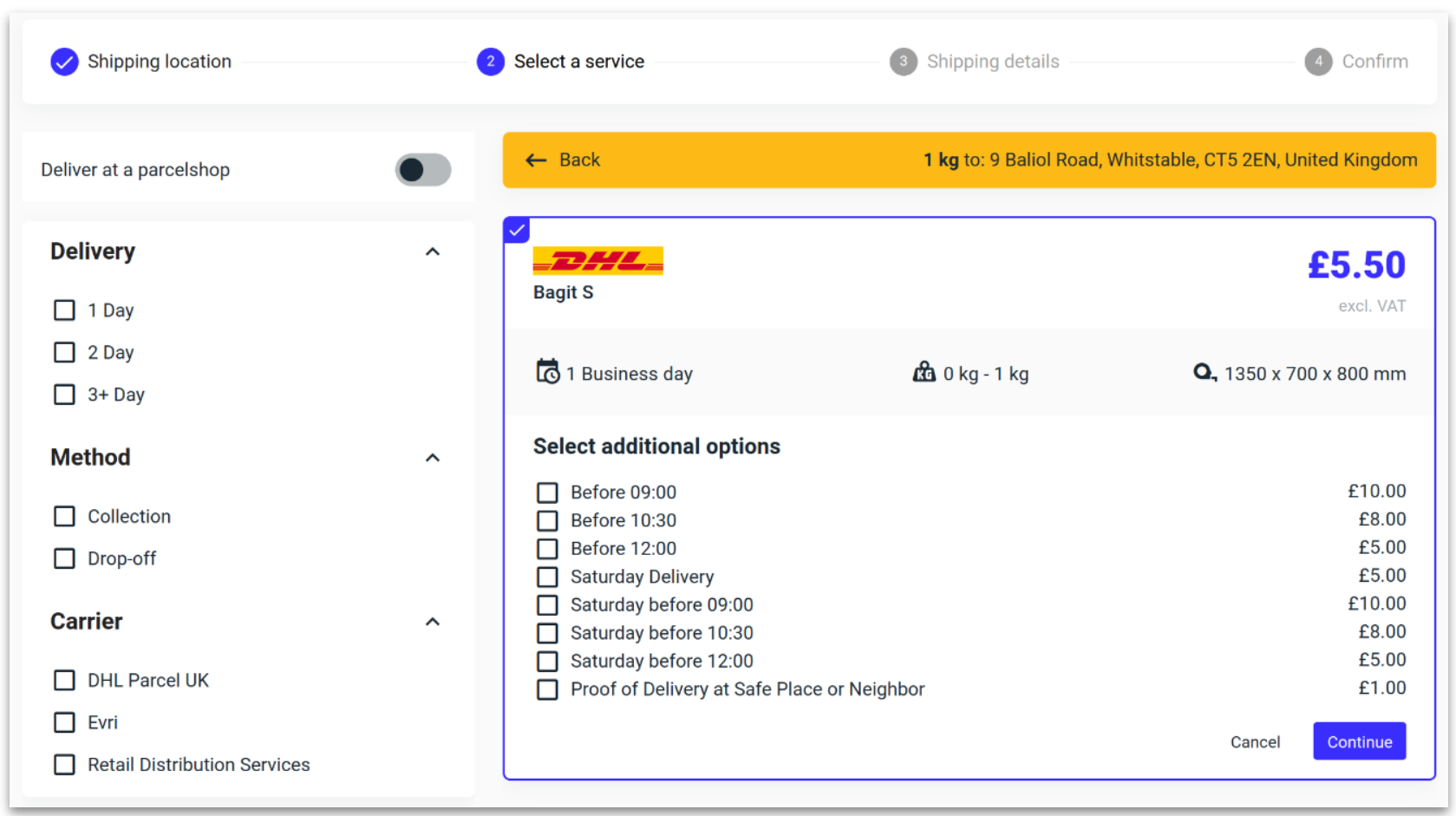Viewport: 1456px width, 816px height.
Task: Check Retail Distribution Services carrier filter
Action: (x=64, y=765)
